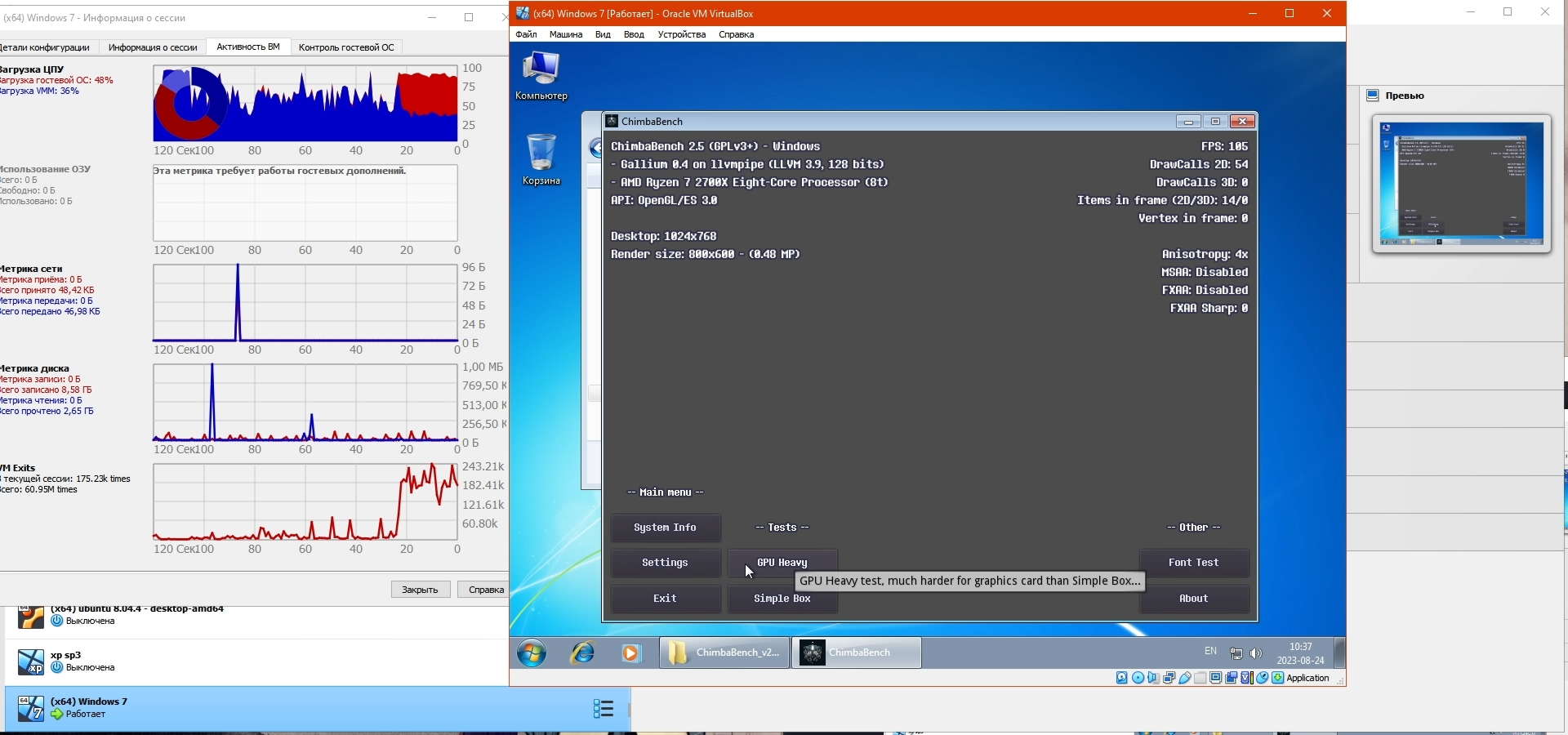Switch to Информация о сессии tab
The width and height of the screenshot is (1568, 735).
coord(153,47)
